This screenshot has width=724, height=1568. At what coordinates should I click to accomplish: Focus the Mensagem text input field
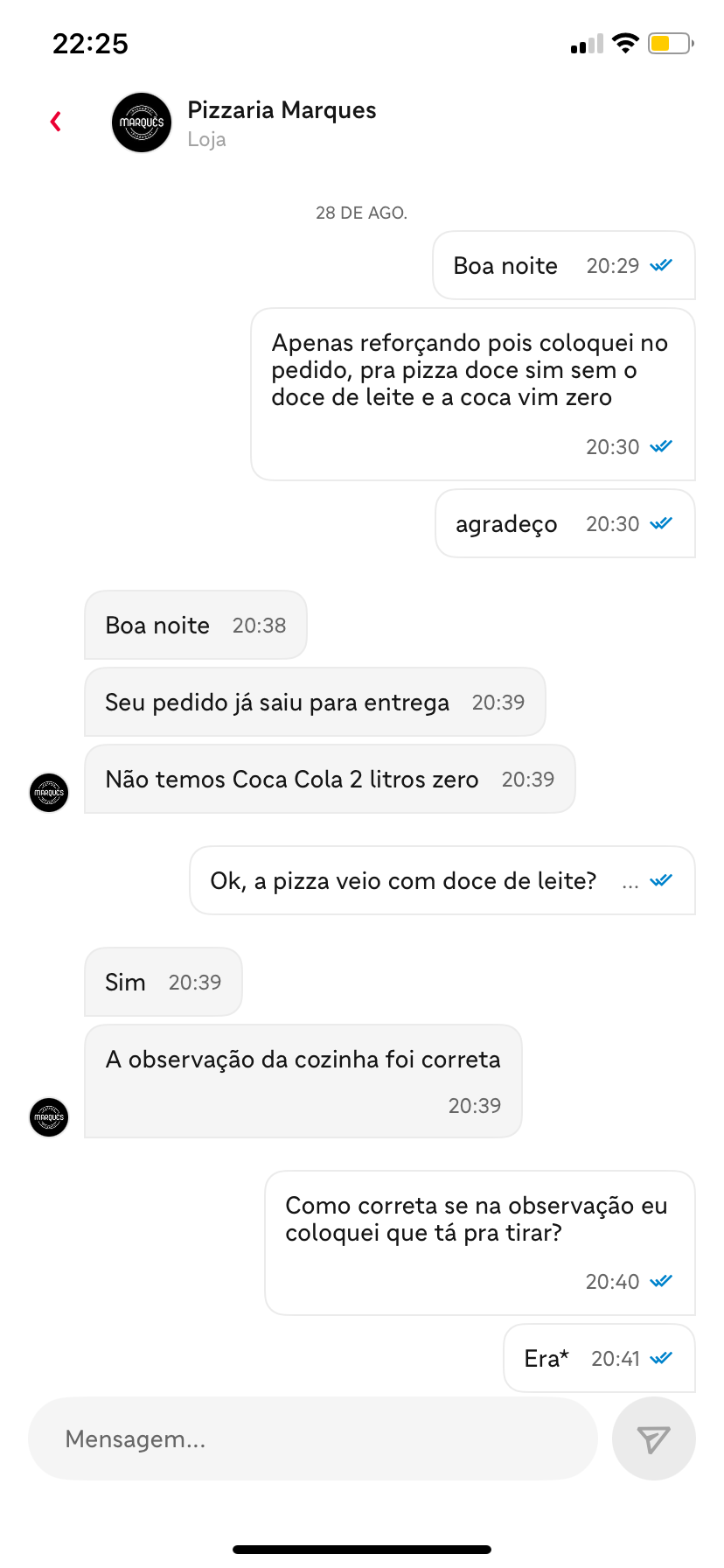coord(312,1439)
